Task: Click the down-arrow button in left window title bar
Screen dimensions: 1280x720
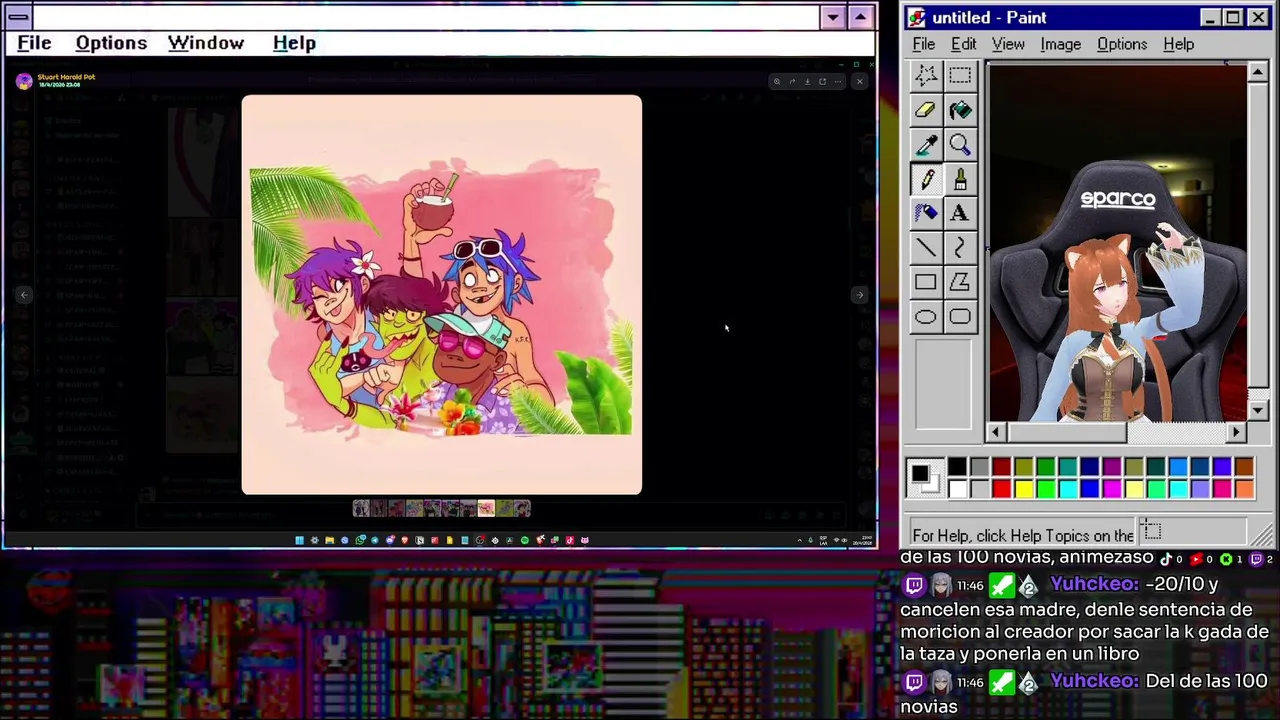Action: point(833,17)
